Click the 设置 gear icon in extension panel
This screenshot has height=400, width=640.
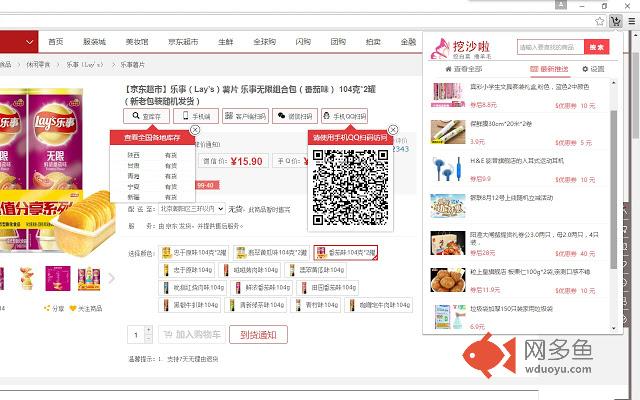coord(585,69)
